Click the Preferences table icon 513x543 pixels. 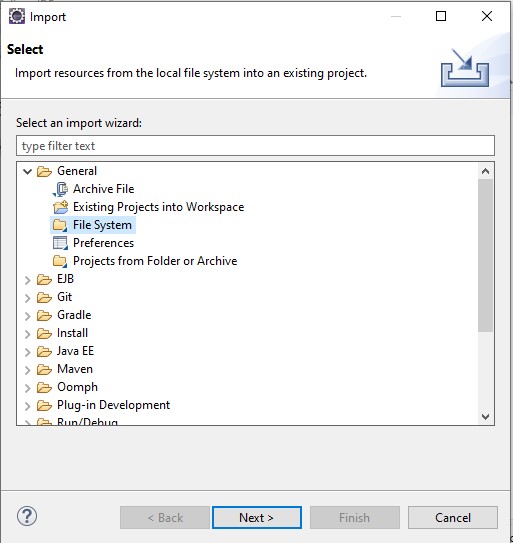pyautogui.click(x=60, y=243)
